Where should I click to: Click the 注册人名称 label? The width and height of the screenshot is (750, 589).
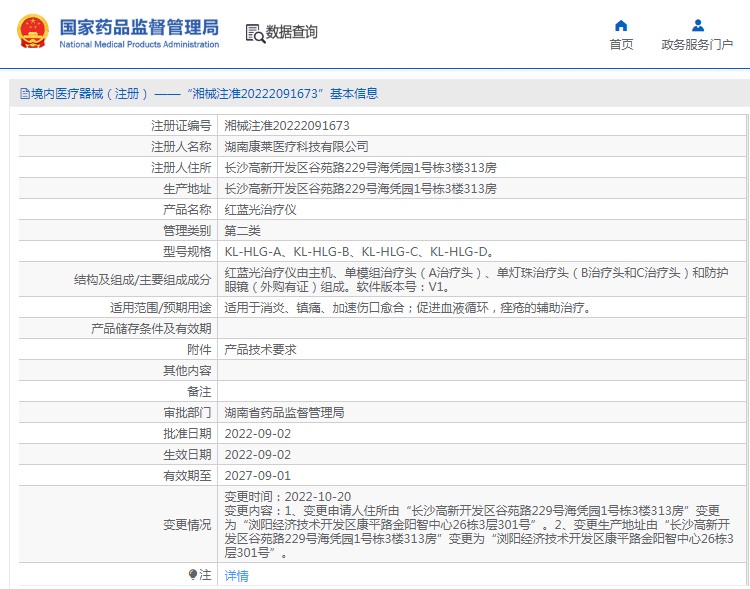click(181, 146)
